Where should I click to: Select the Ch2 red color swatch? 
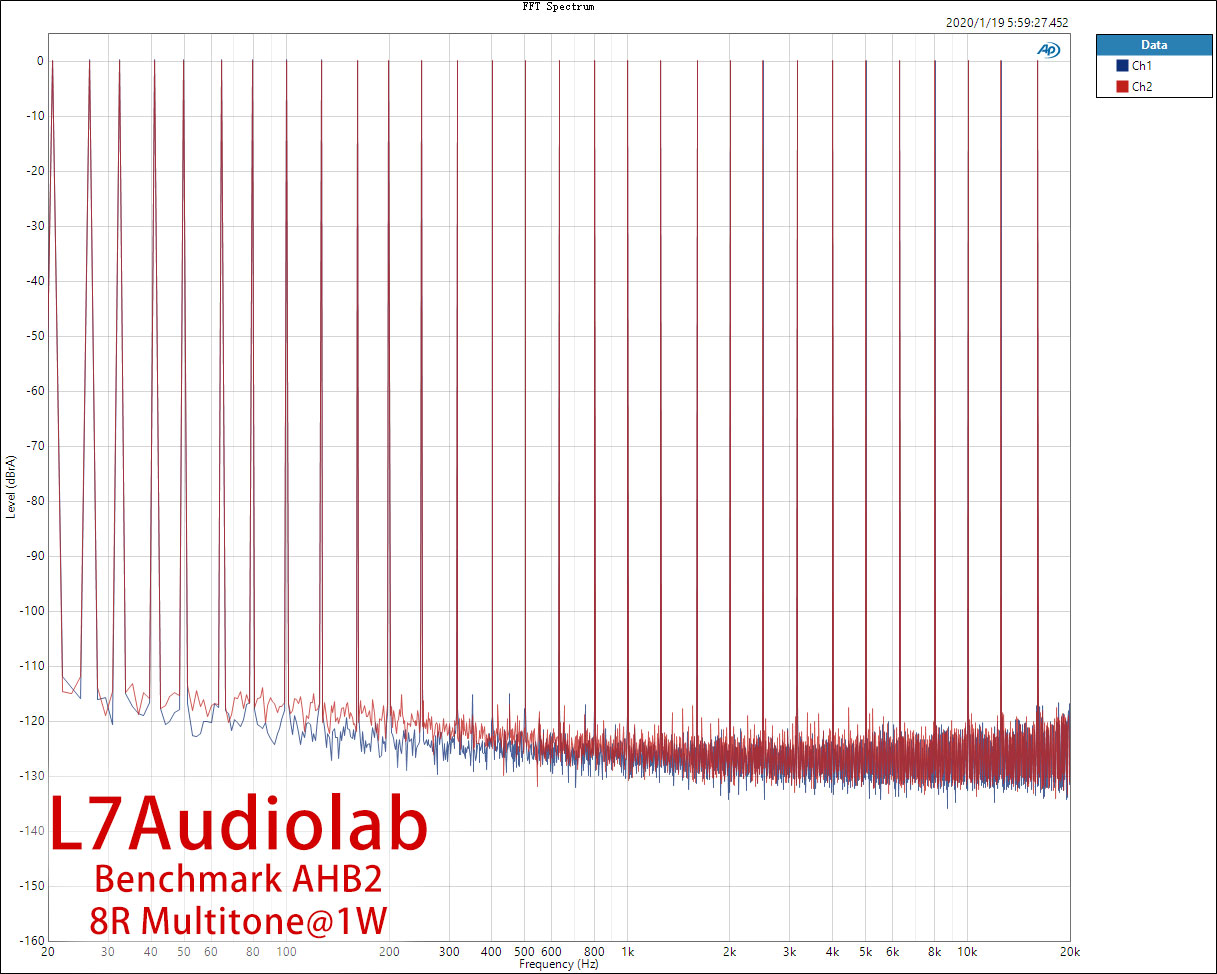coord(1122,87)
